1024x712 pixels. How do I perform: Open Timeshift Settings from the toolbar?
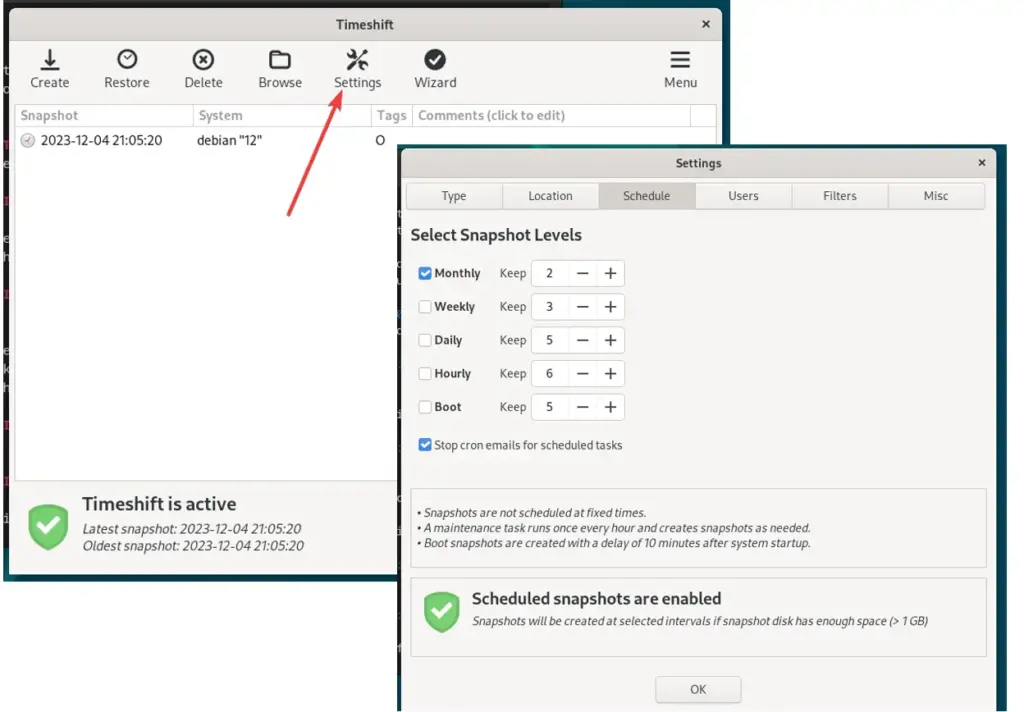coord(357,69)
